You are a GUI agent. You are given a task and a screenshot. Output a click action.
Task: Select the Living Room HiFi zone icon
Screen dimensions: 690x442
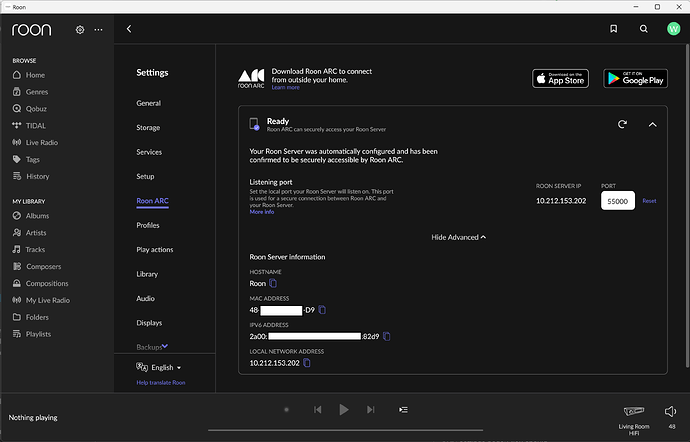[634, 411]
